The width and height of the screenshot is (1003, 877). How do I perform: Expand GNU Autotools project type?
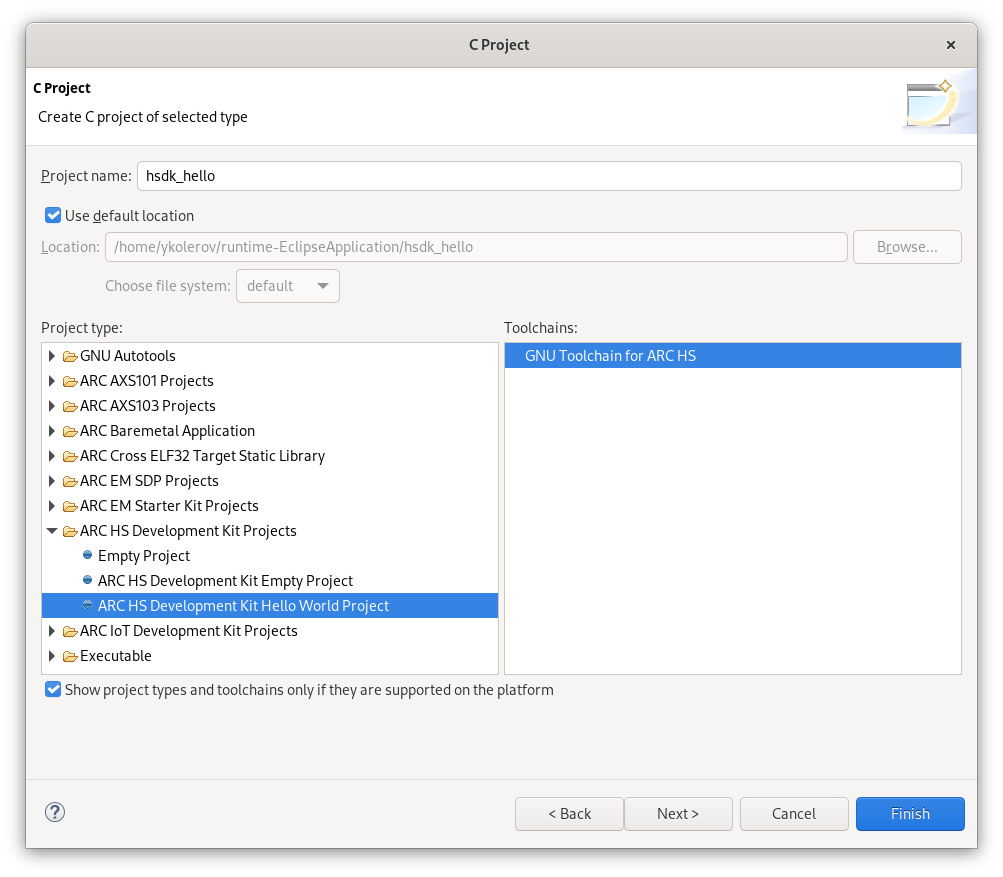[51, 355]
